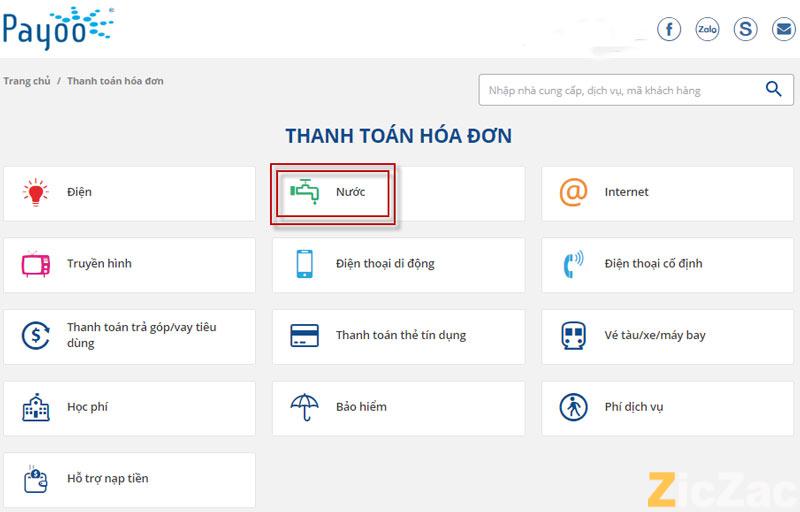The image size is (800, 512).
Task: Click the green faucet Nước icon
Action: click(305, 192)
